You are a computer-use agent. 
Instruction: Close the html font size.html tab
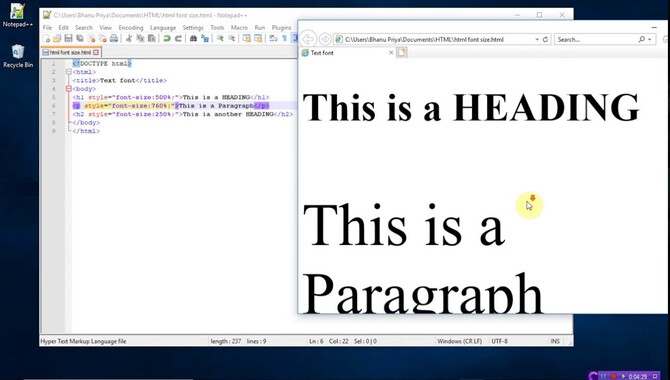coord(96,52)
